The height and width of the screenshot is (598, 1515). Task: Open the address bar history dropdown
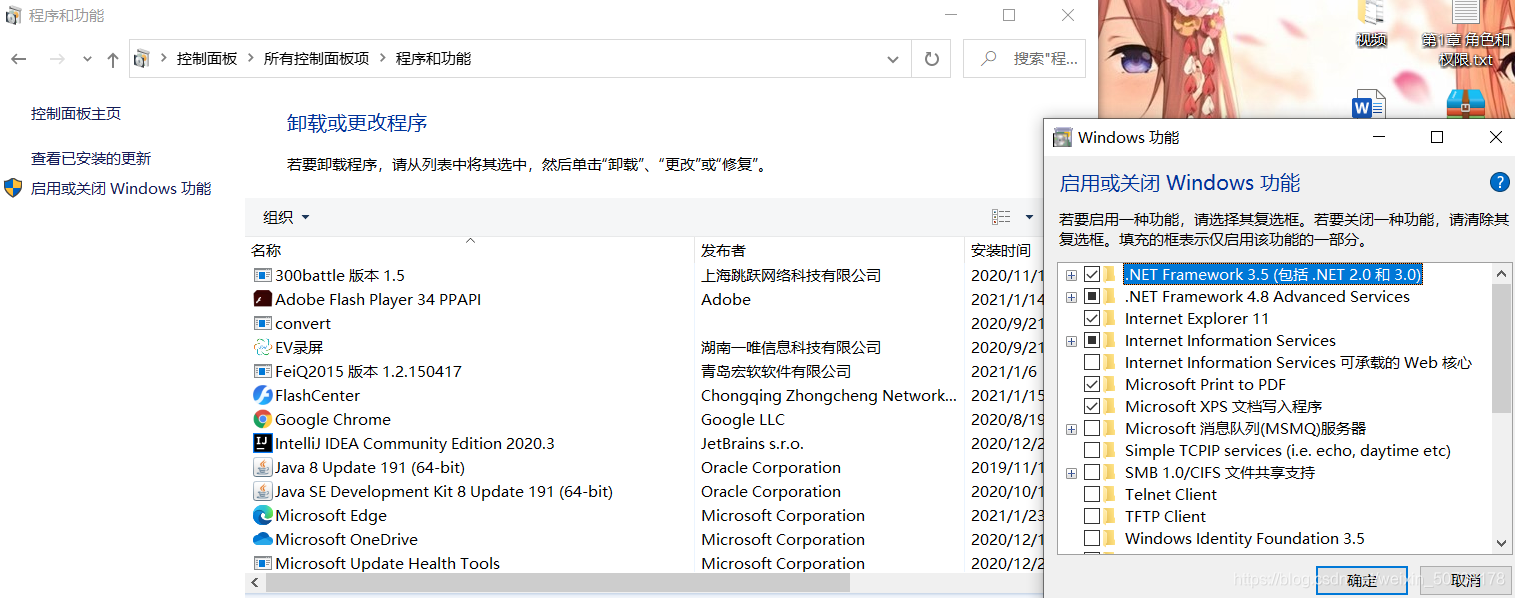point(893,59)
